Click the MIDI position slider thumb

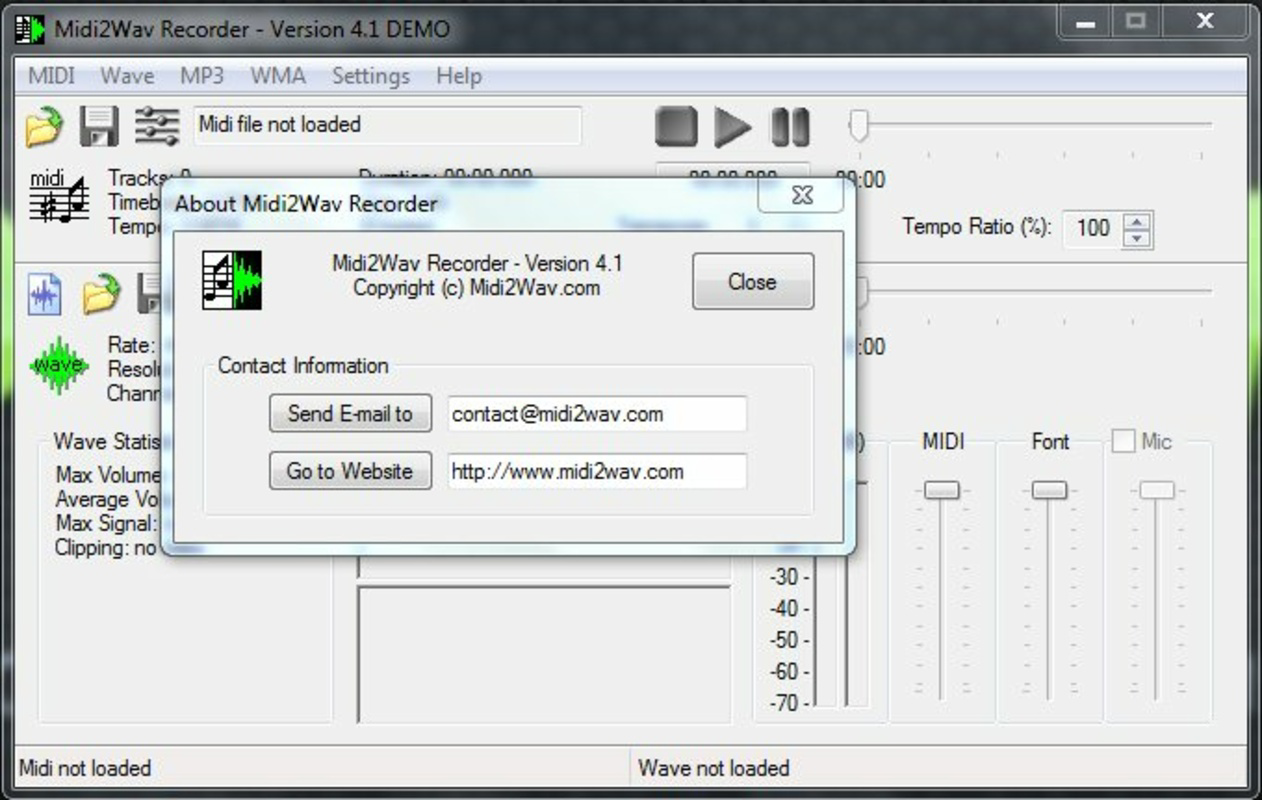point(858,126)
